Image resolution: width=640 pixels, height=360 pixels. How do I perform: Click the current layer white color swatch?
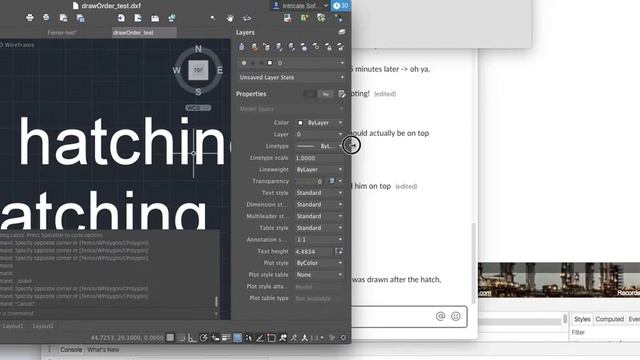pyautogui.click(x=270, y=63)
